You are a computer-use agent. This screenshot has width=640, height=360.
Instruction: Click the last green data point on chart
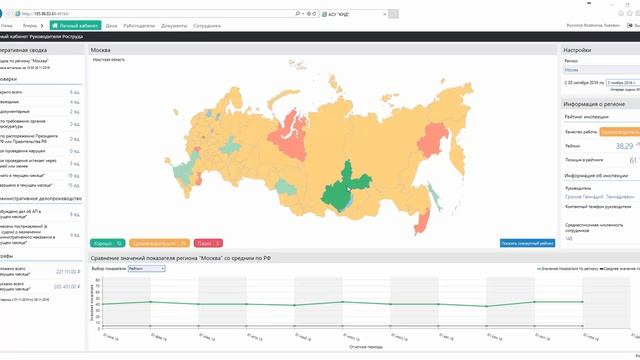583,302
